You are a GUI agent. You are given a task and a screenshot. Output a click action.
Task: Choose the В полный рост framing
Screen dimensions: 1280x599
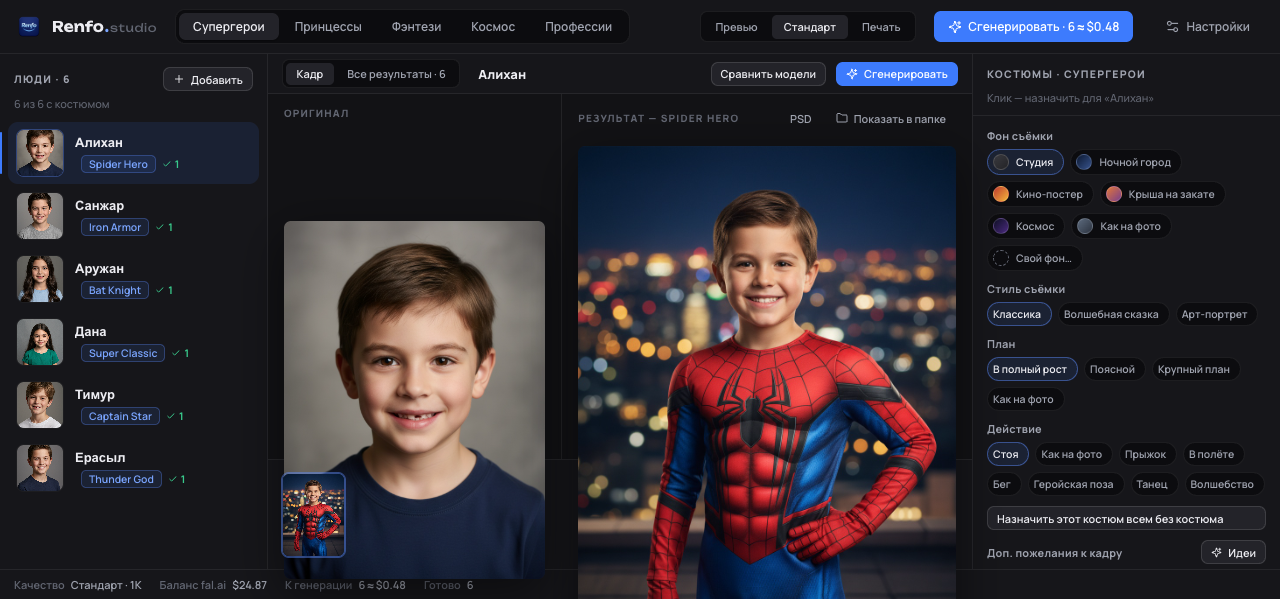tap(1030, 369)
